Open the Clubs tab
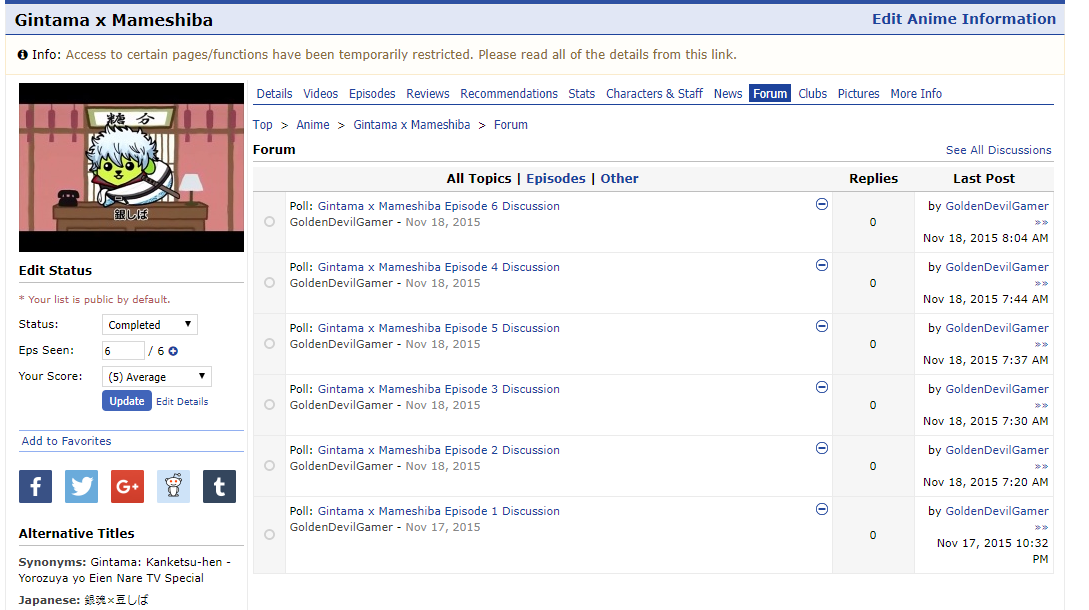The height and width of the screenshot is (610, 1089). point(813,94)
